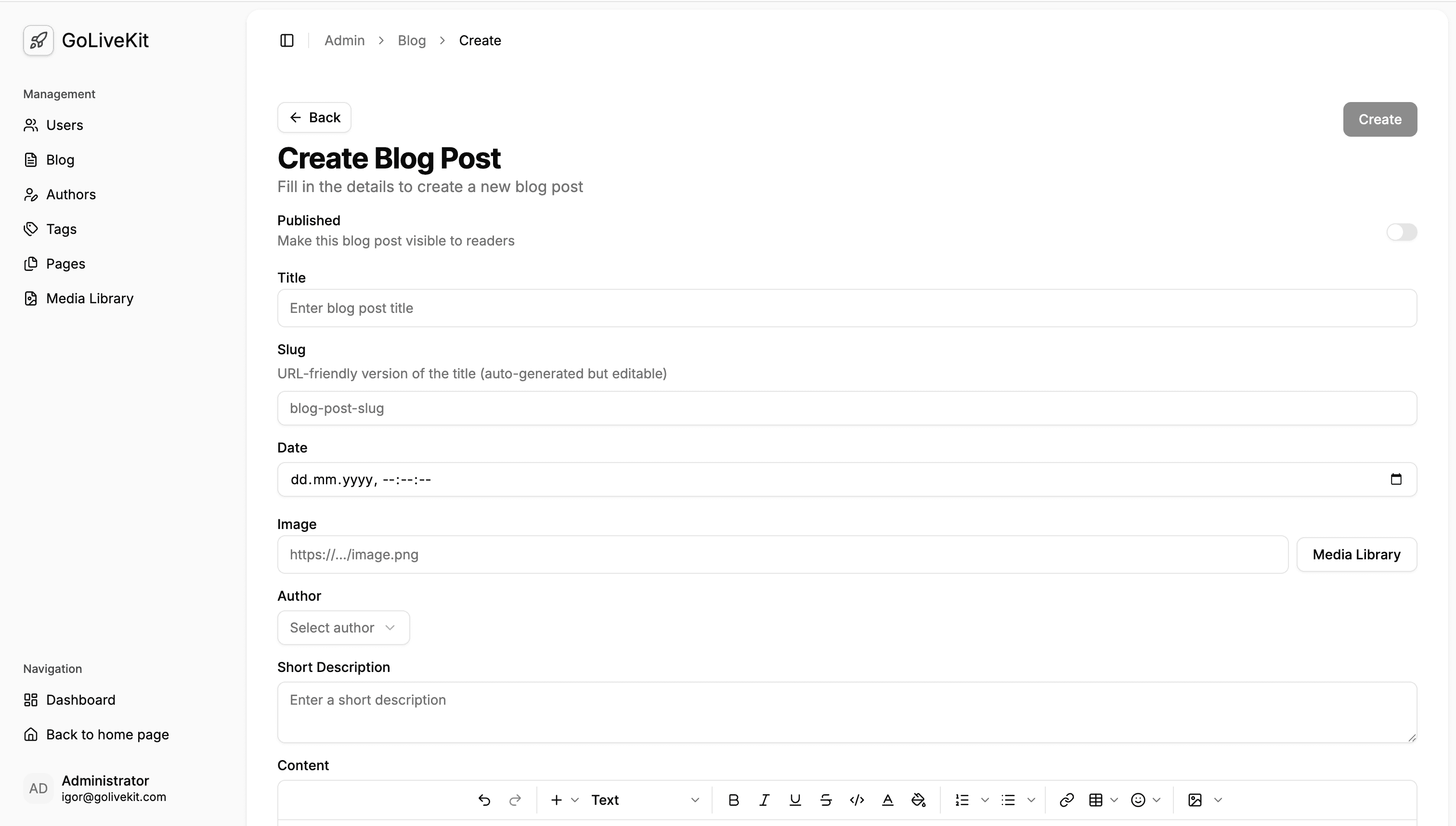Undo the last editor action
Image resolution: width=1456 pixels, height=826 pixels.
click(x=484, y=800)
